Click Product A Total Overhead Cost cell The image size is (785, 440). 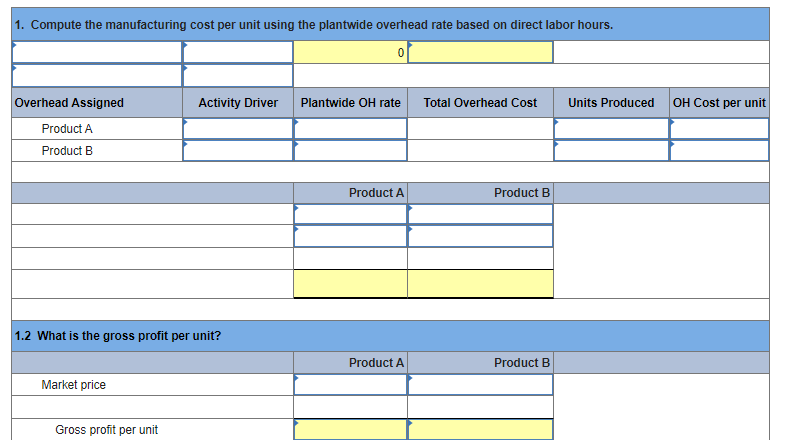click(x=481, y=129)
